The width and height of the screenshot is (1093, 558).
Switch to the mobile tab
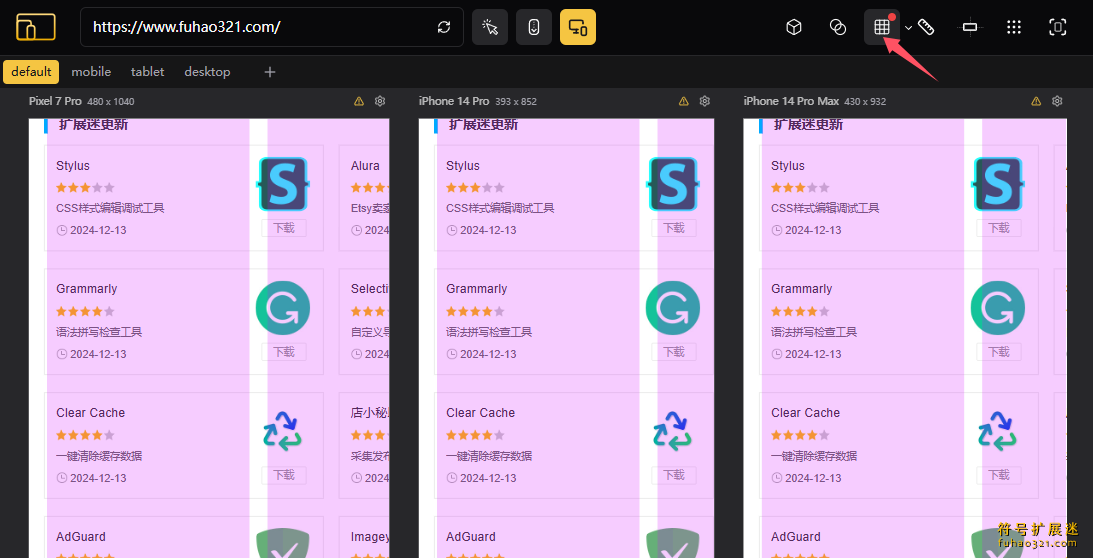91,72
